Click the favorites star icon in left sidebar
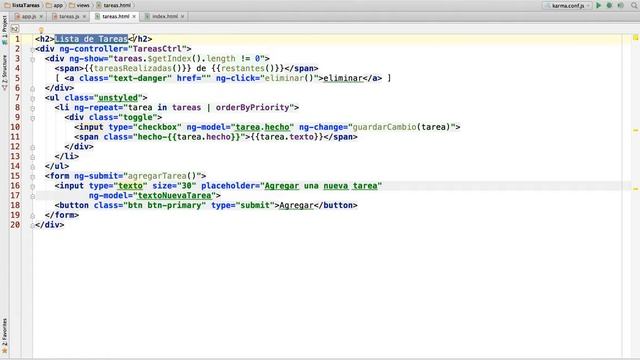Viewport: 640px width, 360px height. [4, 350]
